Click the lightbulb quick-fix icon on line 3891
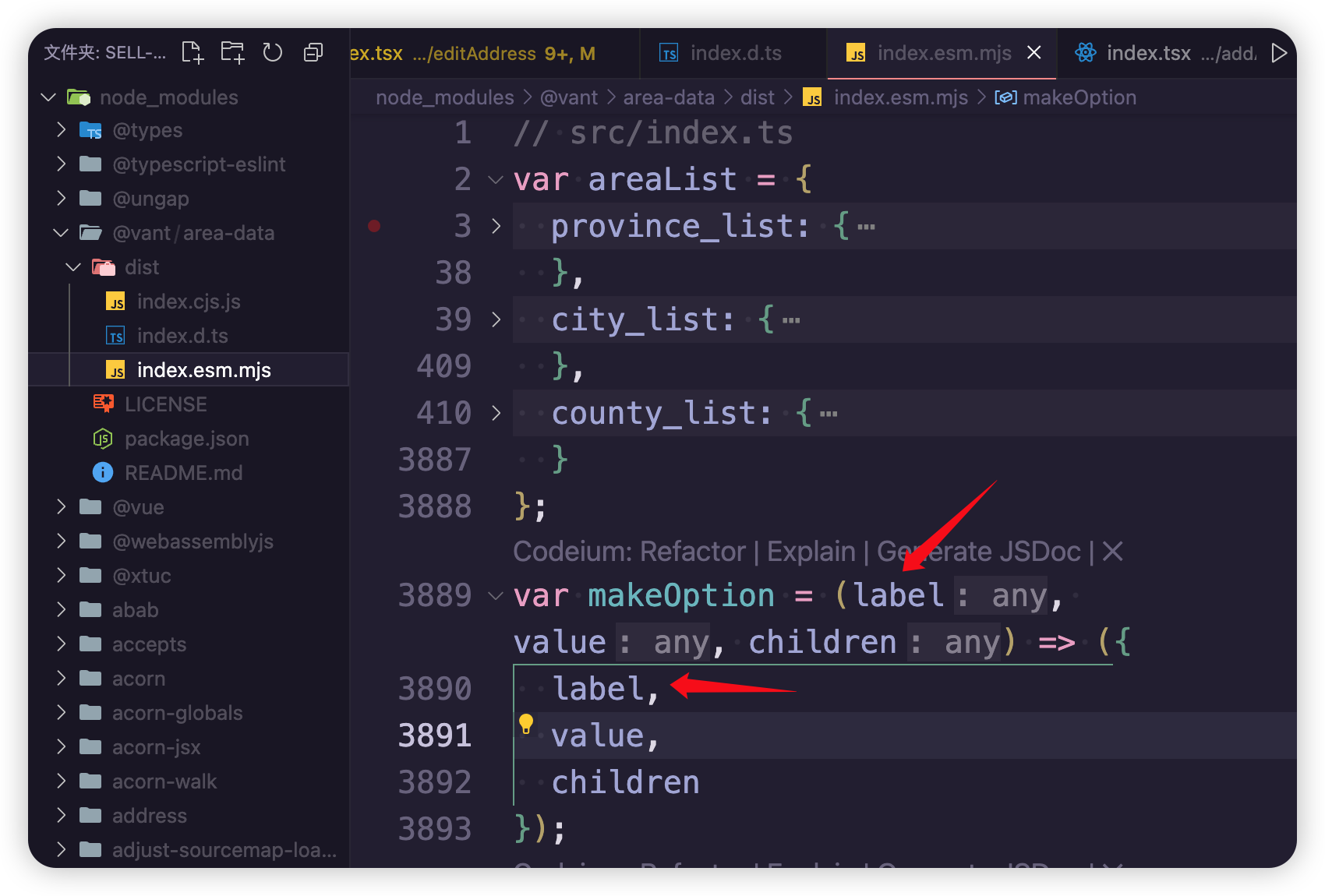Screen dimensions: 1325x896 coord(526,724)
